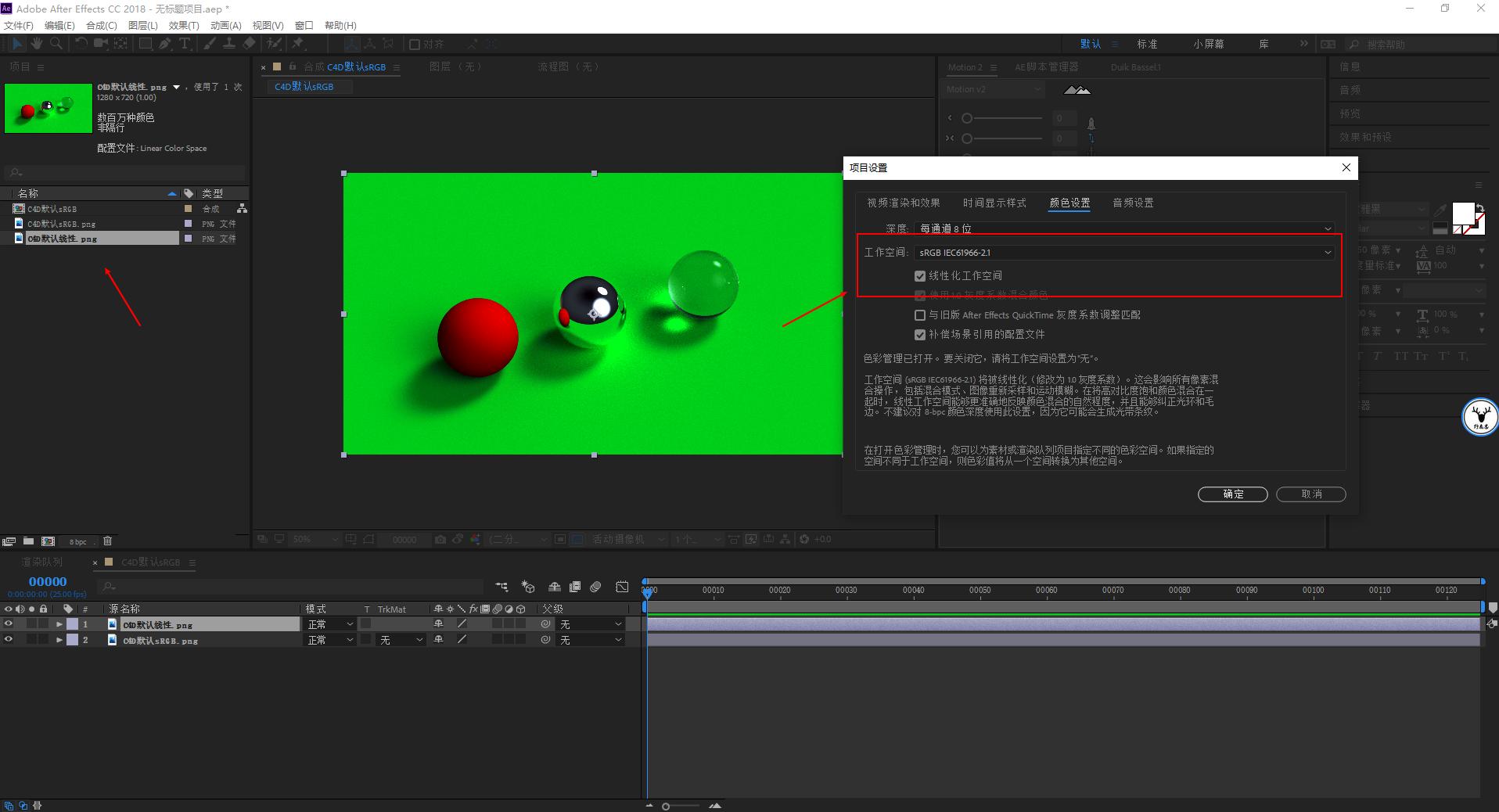This screenshot has height=812, width=1499.
Task: Open the Graph Editor in the timeline
Action: coord(622,587)
